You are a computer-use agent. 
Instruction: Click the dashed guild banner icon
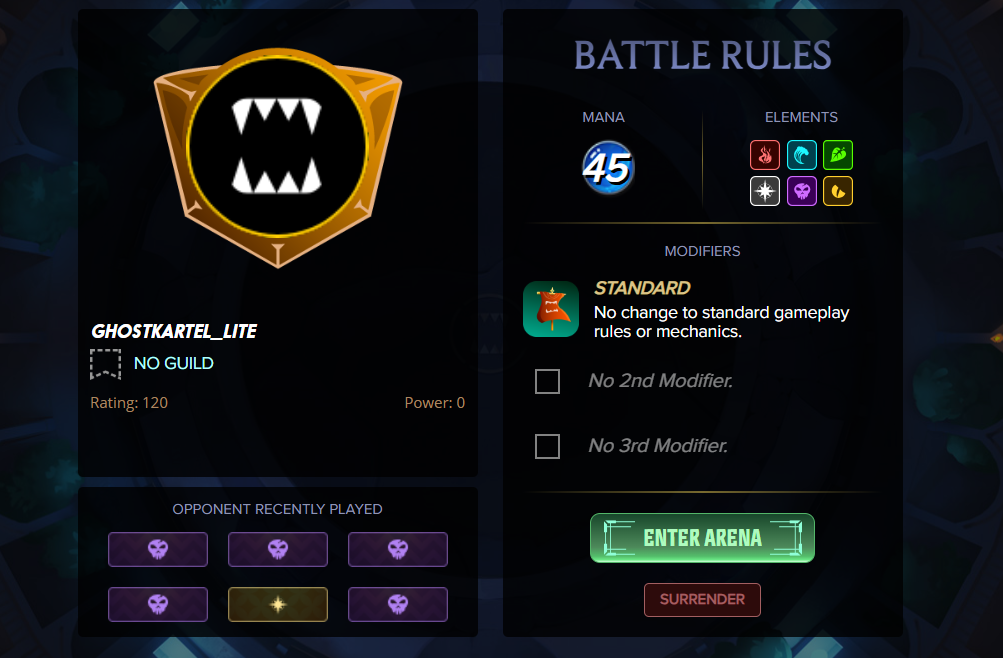click(x=106, y=364)
